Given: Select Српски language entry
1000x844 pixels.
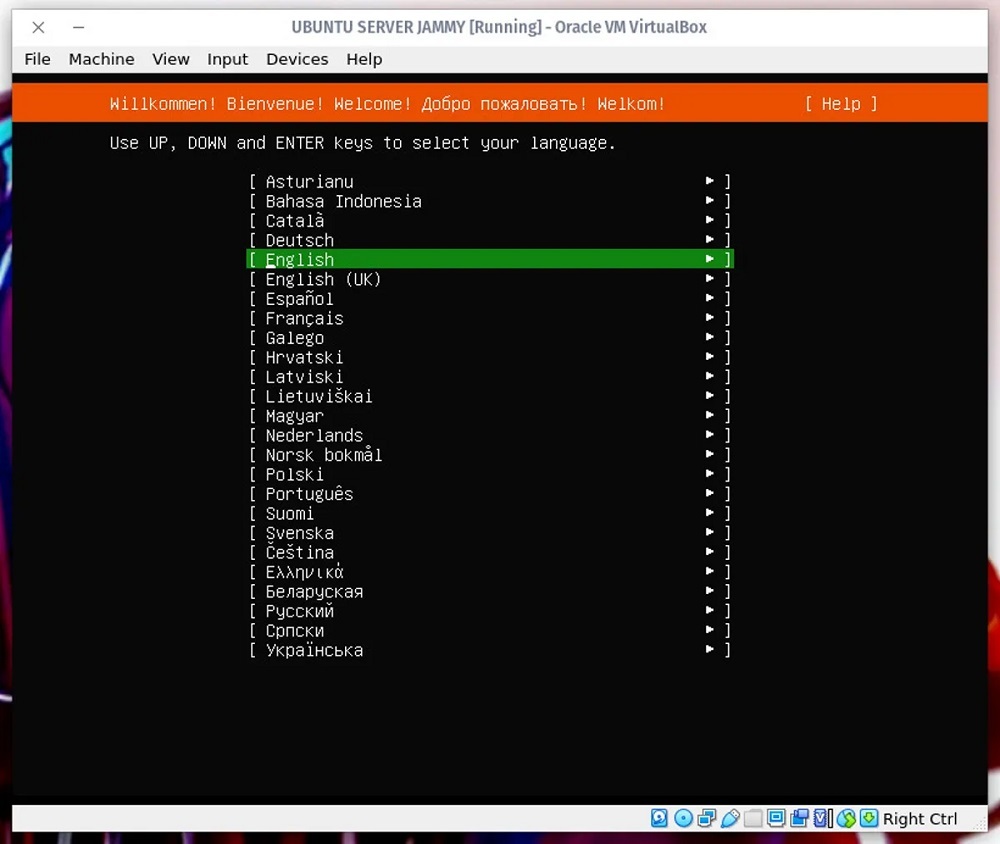Looking at the screenshot, I should 490,630.
